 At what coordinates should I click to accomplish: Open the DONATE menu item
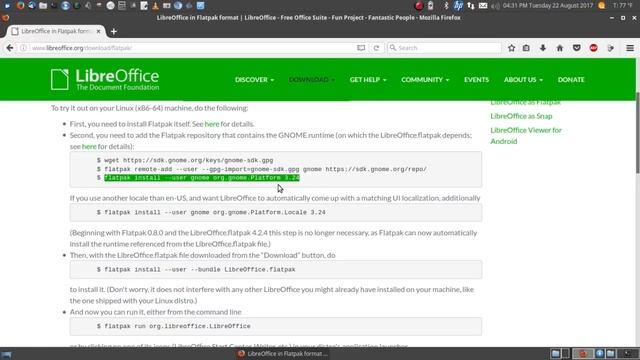(571, 80)
